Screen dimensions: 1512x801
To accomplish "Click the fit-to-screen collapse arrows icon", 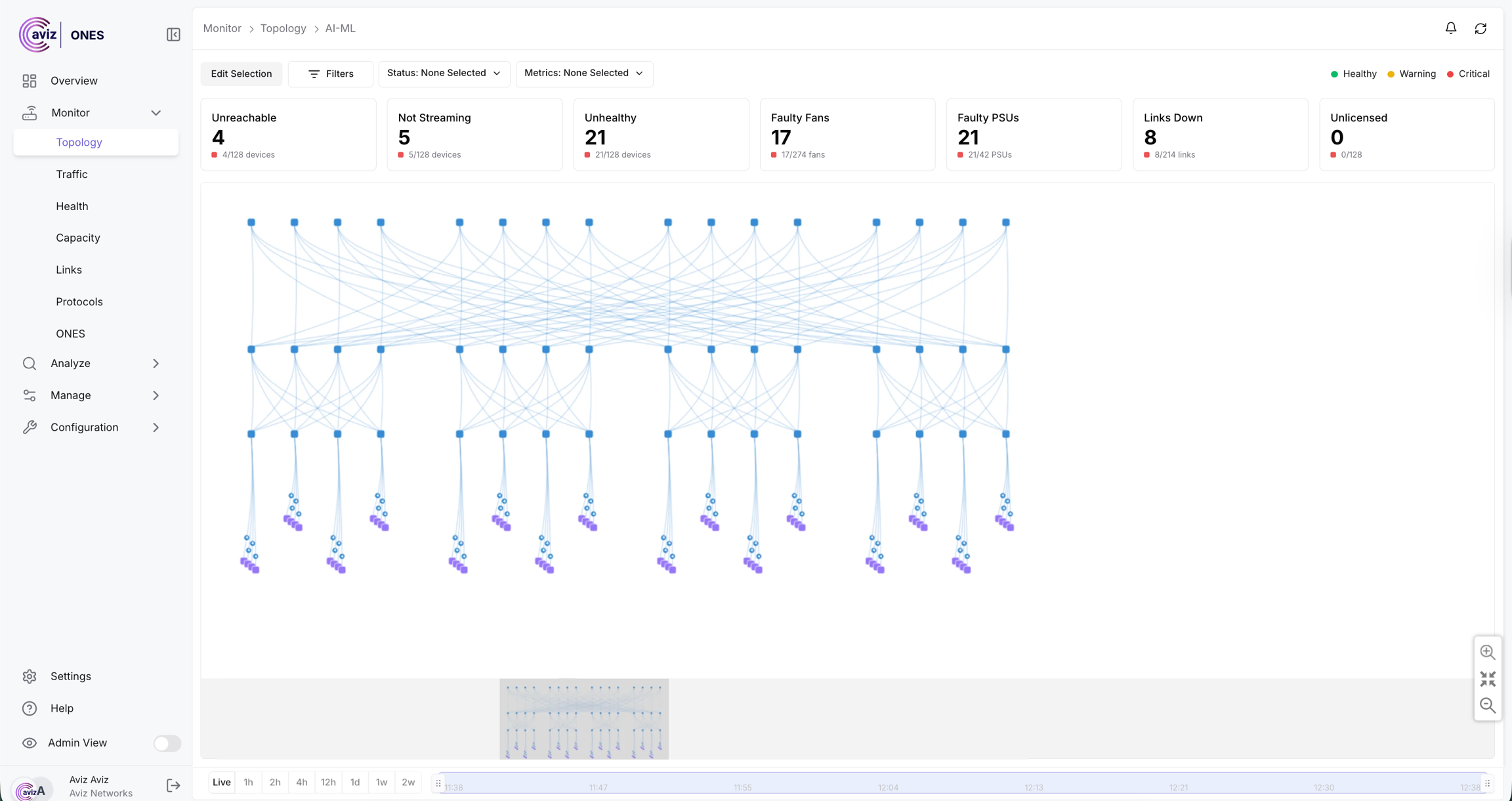I will 1487,679.
